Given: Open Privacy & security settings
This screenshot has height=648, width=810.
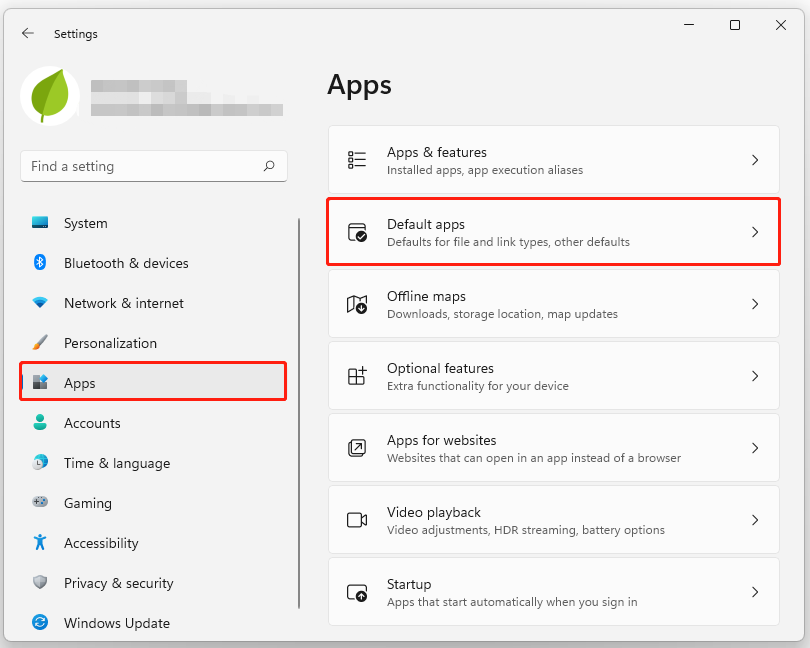Looking at the screenshot, I should (153, 583).
